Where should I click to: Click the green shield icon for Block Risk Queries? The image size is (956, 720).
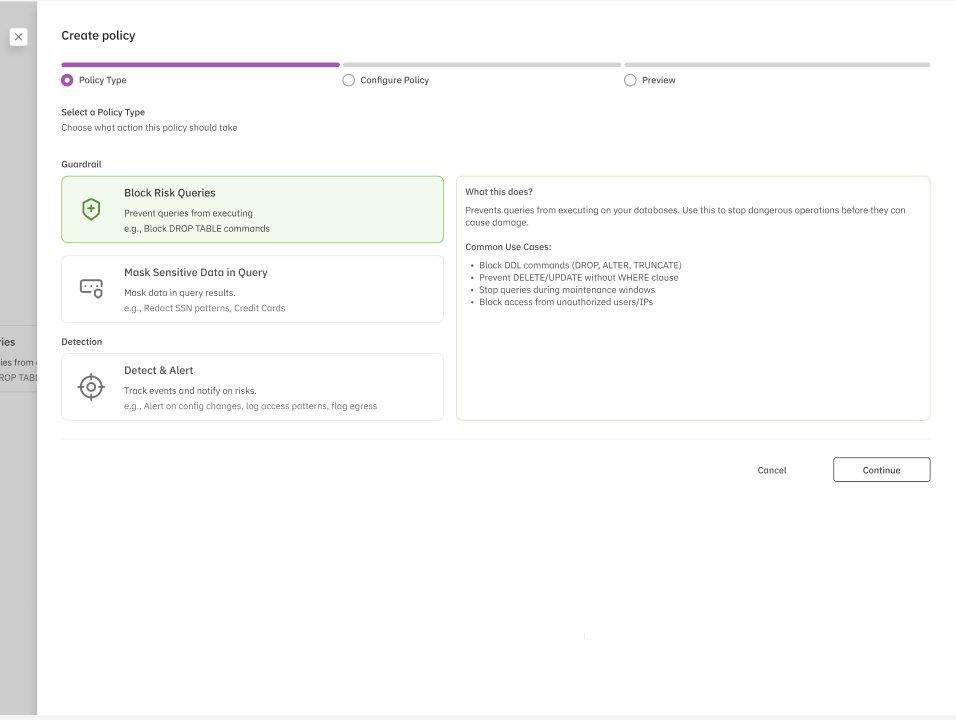(x=91, y=210)
